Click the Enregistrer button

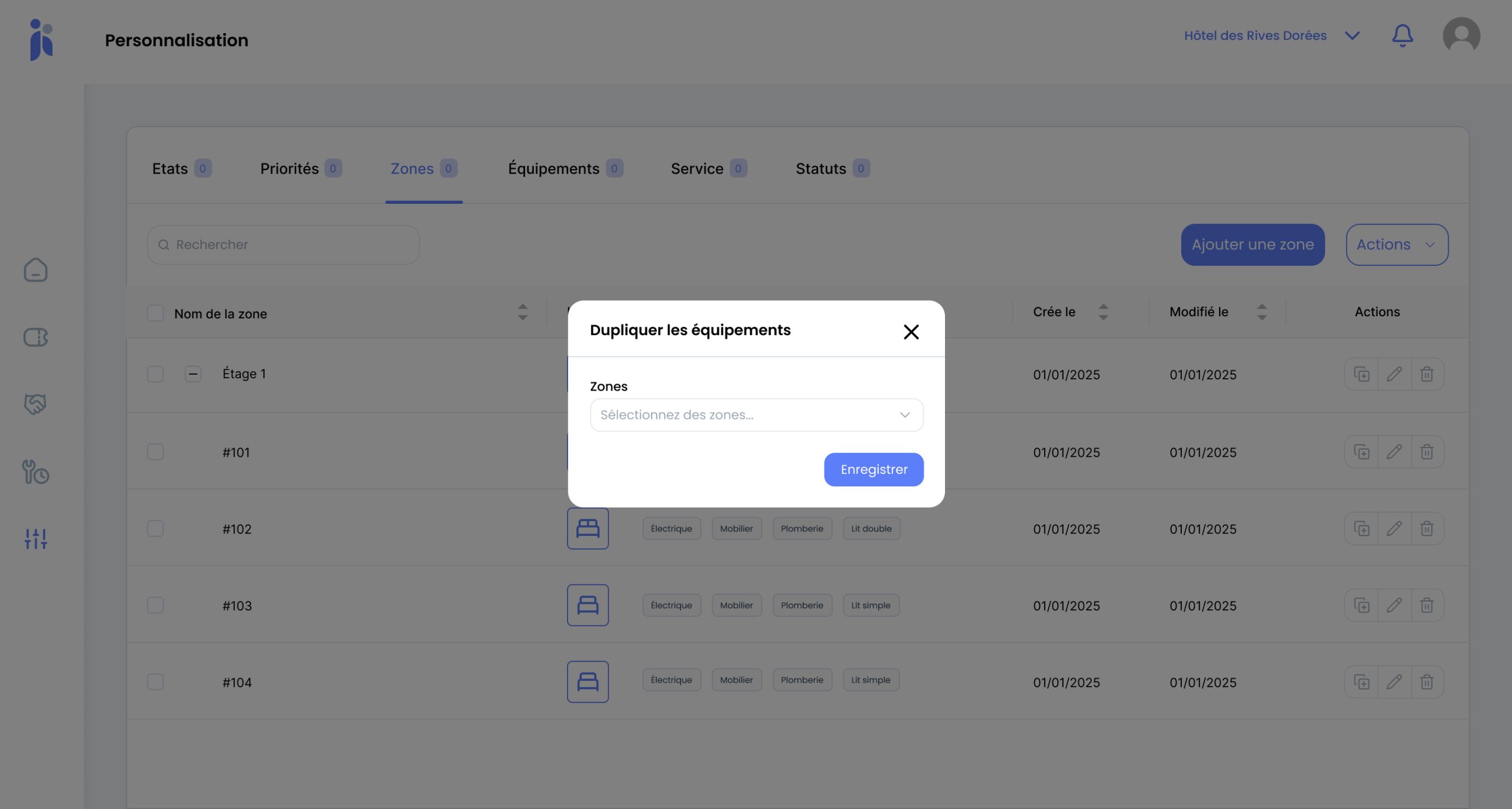pyautogui.click(x=874, y=469)
